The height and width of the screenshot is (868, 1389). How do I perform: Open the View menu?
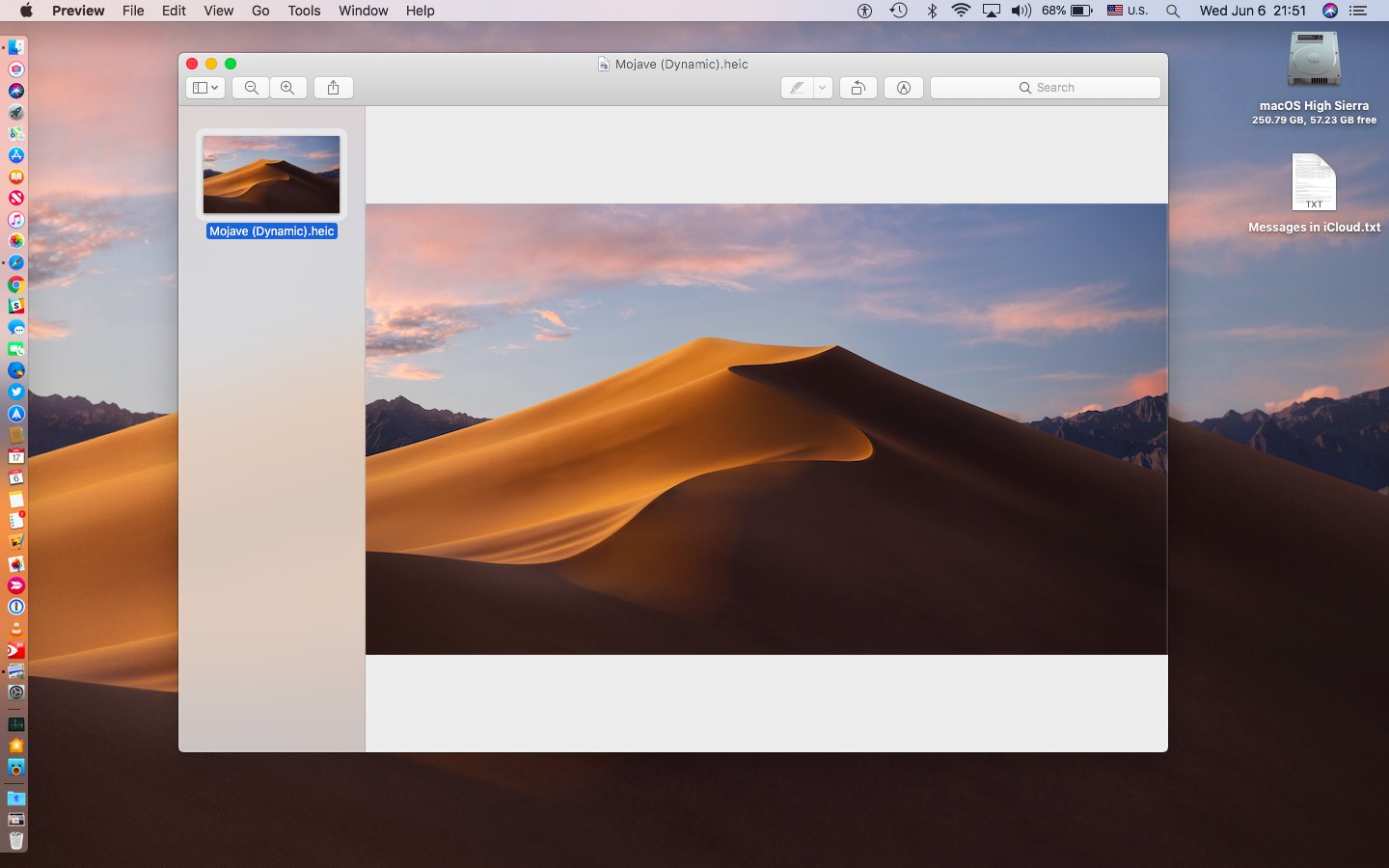(218, 11)
